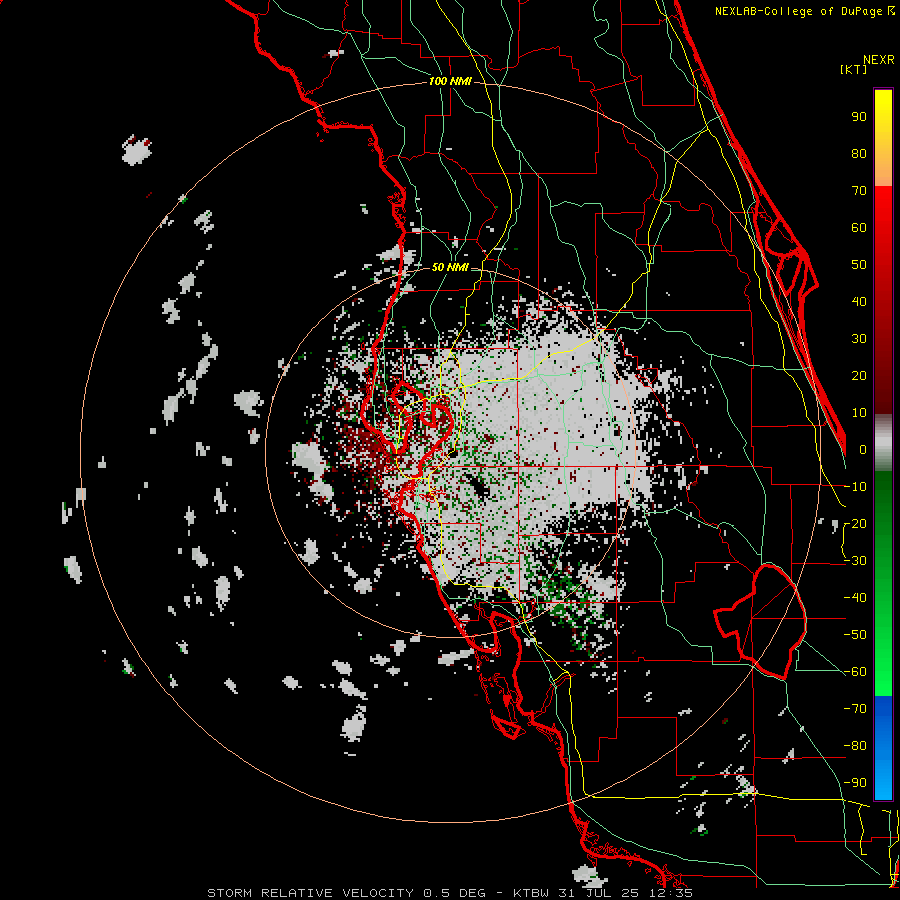The width and height of the screenshot is (900, 900).
Task: Pick the yellow segment of the color bar
Action: 883,138
